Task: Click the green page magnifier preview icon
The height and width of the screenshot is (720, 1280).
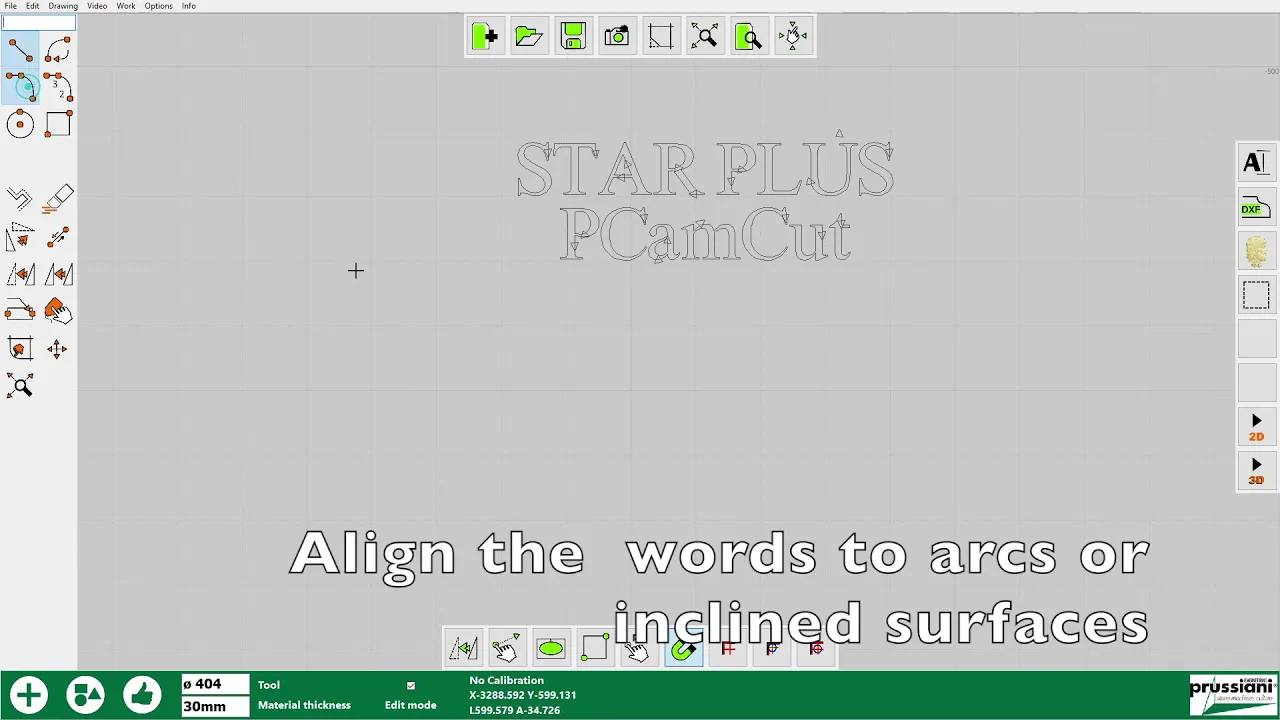Action: [x=749, y=37]
